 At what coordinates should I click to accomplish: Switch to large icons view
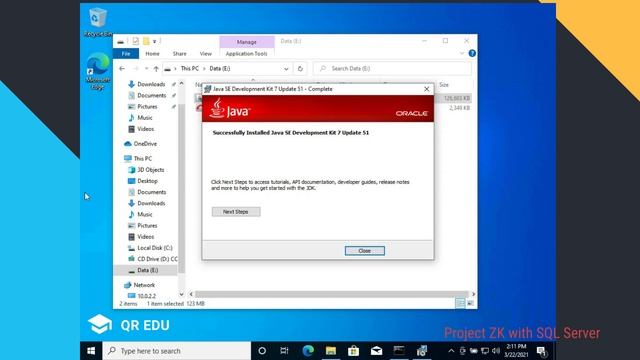pyautogui.click(x=470, y=303)
